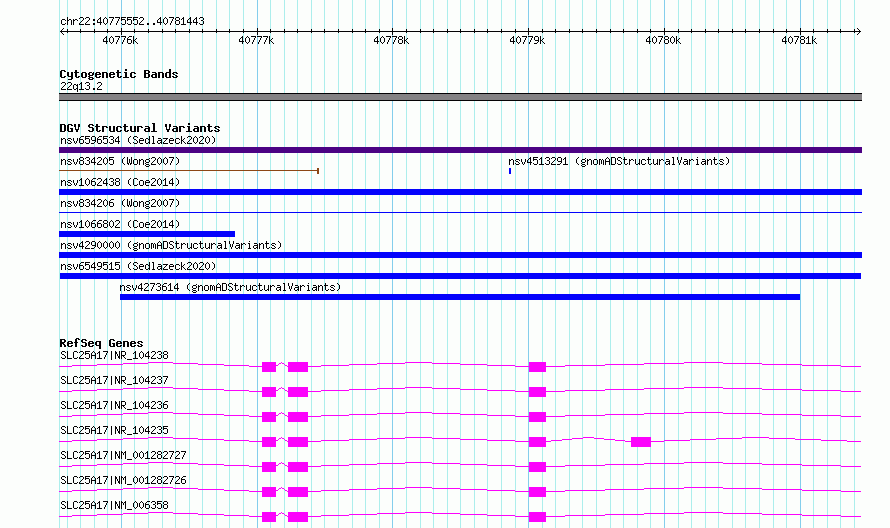Click the 40781k ruler tick label
This screenshot has height=528, width=890.
[799, 40]
